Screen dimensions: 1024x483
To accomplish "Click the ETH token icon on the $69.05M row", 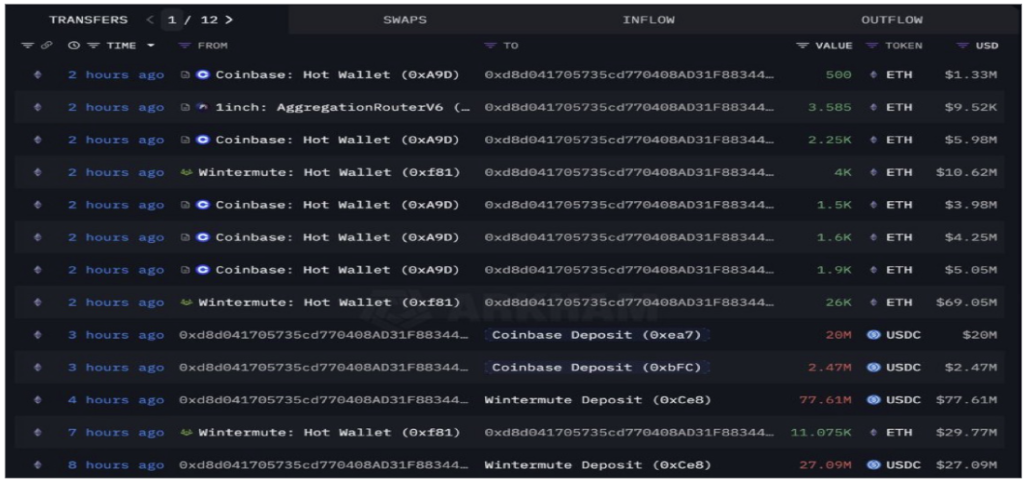I will point(873,302).
